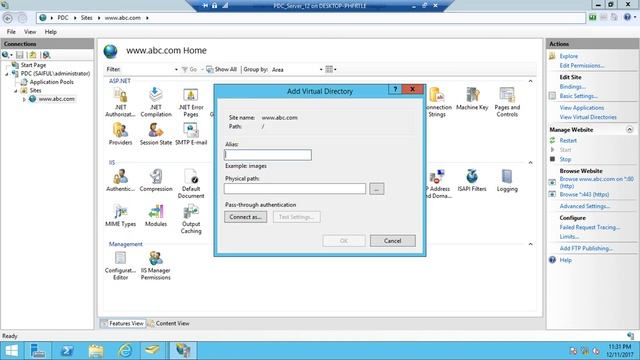This screenshot has width=640, height=360.
Task: Open Advanced Settings... link
Action: coord(584,206)
